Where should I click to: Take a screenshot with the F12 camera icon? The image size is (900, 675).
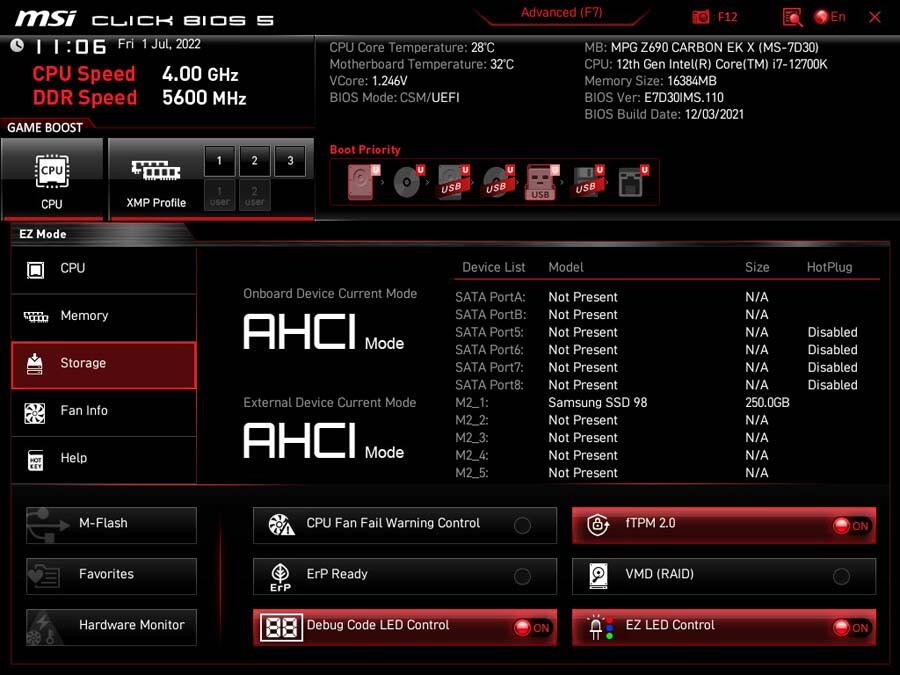(702, 17)
